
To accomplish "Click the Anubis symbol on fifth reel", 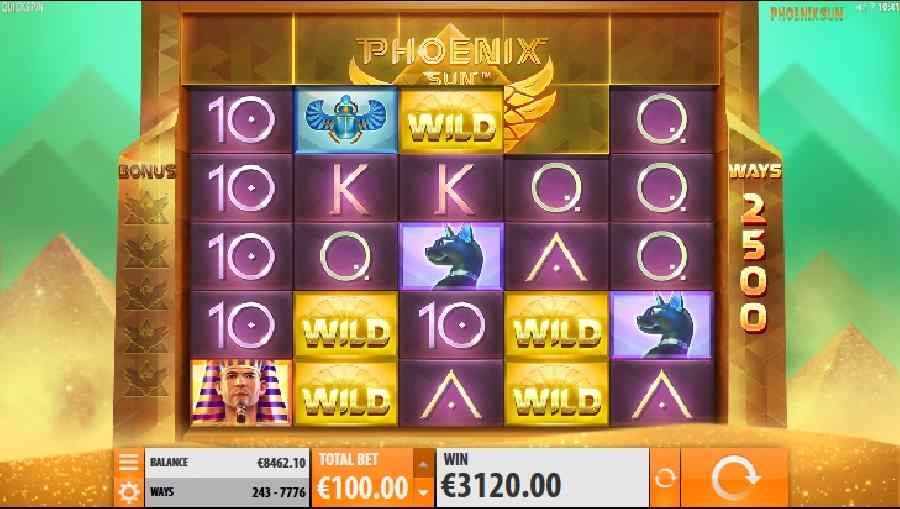I will coord(662,325).
